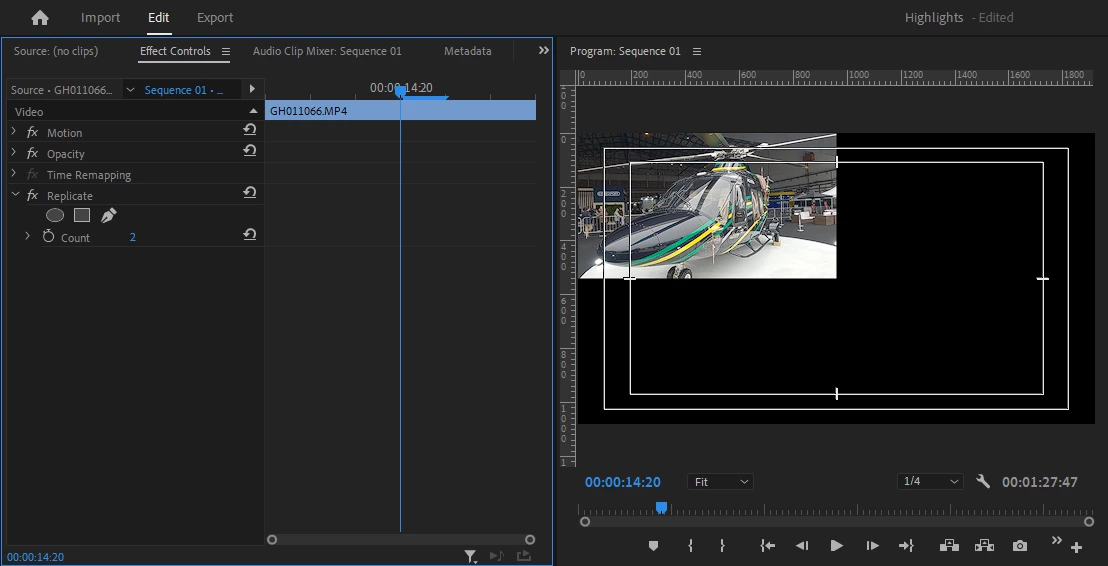Select the ellipse mask tool under Replicate

point(55,215)
